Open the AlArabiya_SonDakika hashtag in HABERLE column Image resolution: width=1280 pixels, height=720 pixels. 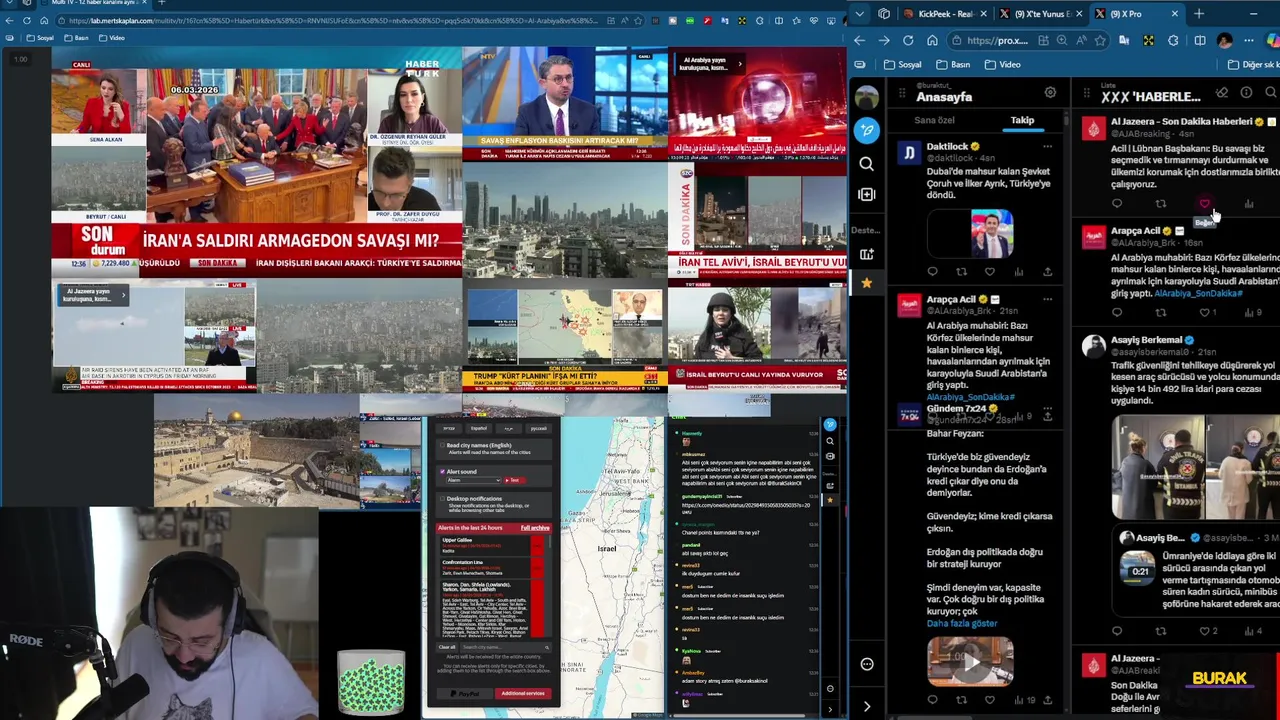click(1198, 293)
